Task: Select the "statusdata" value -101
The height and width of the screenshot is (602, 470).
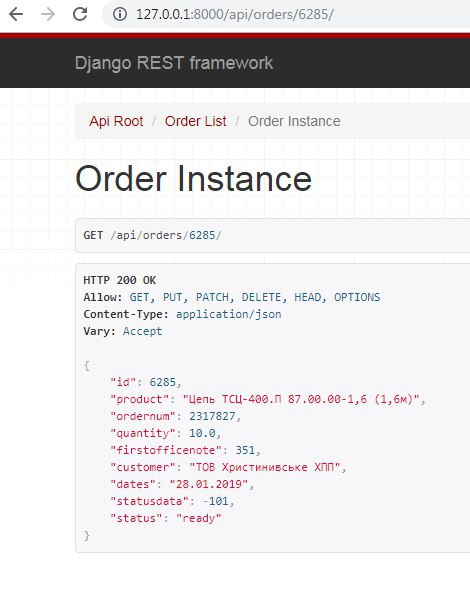Action: 215,501
